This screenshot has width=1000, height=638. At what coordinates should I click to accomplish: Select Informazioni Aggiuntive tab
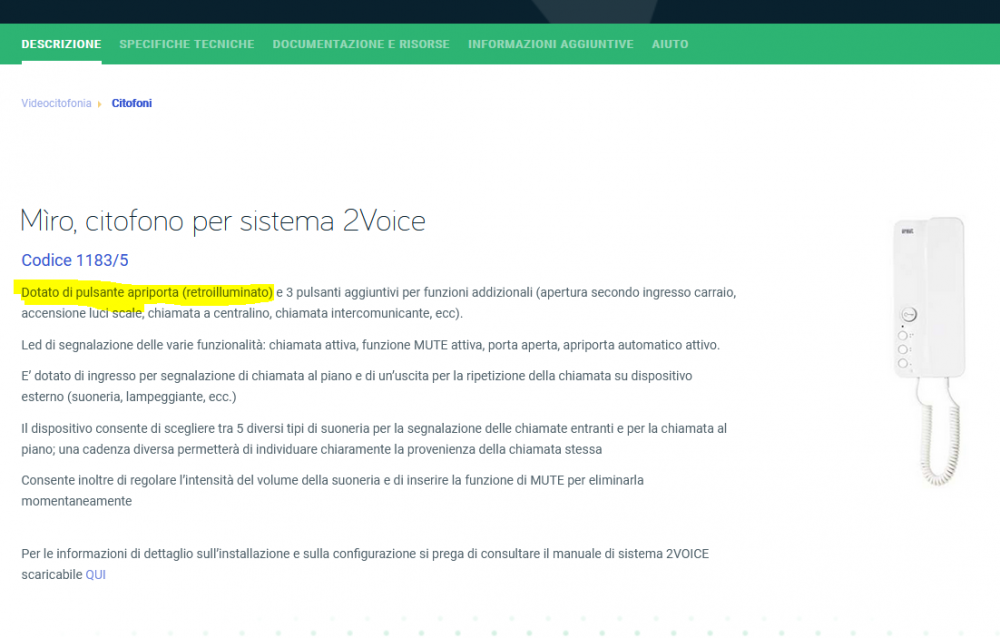550,44
